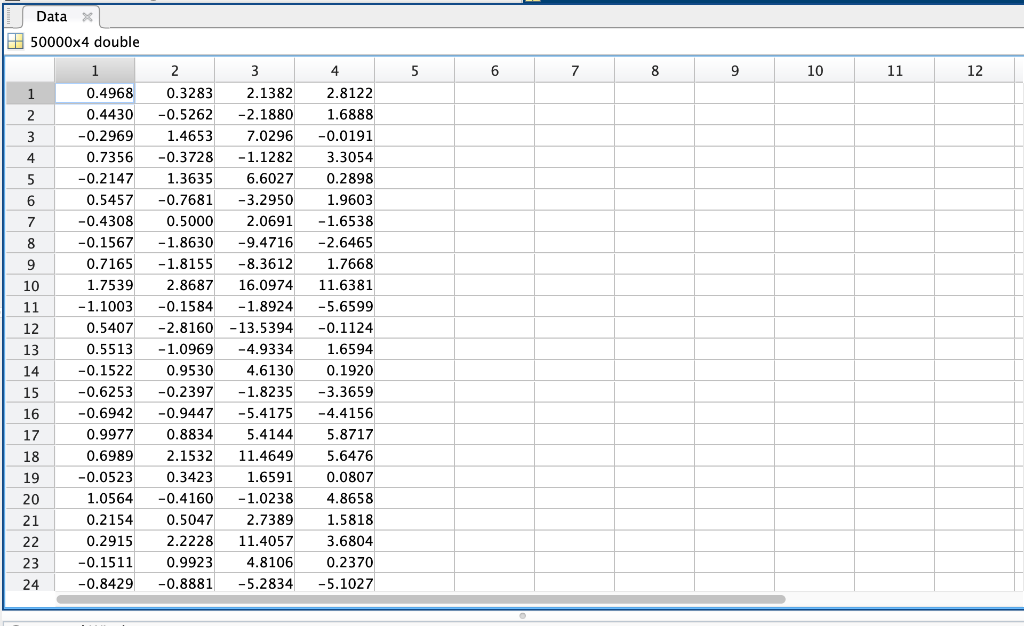Viewport: 1024px width, 626px height.
Task: Switch to the Data variable tab
Action: click(x=52, y=17)
